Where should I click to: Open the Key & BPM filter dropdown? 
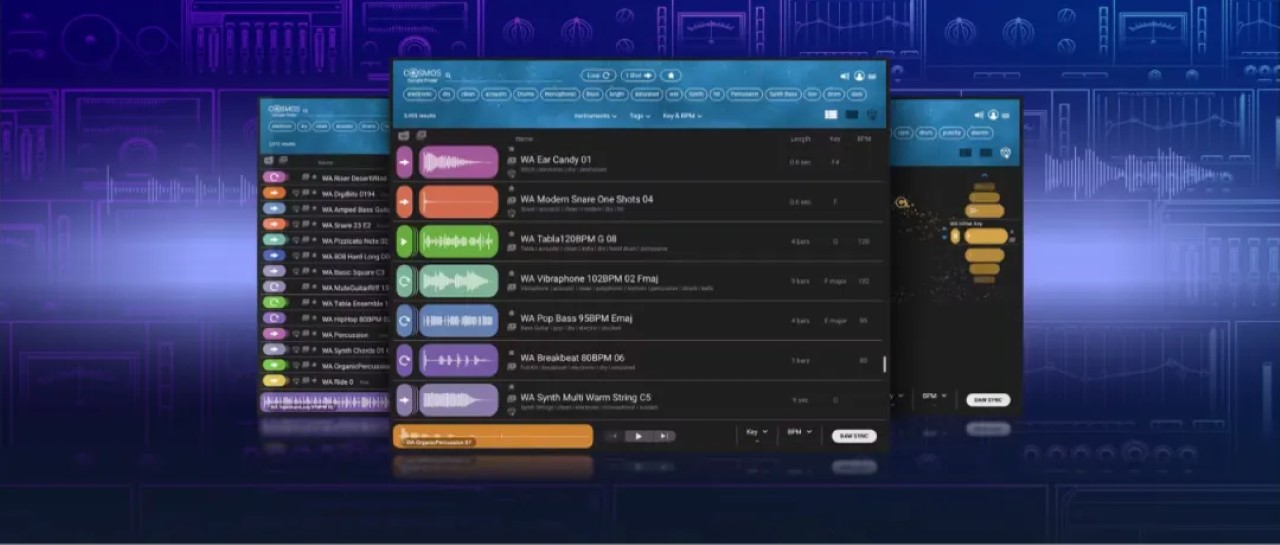[682, 116]
